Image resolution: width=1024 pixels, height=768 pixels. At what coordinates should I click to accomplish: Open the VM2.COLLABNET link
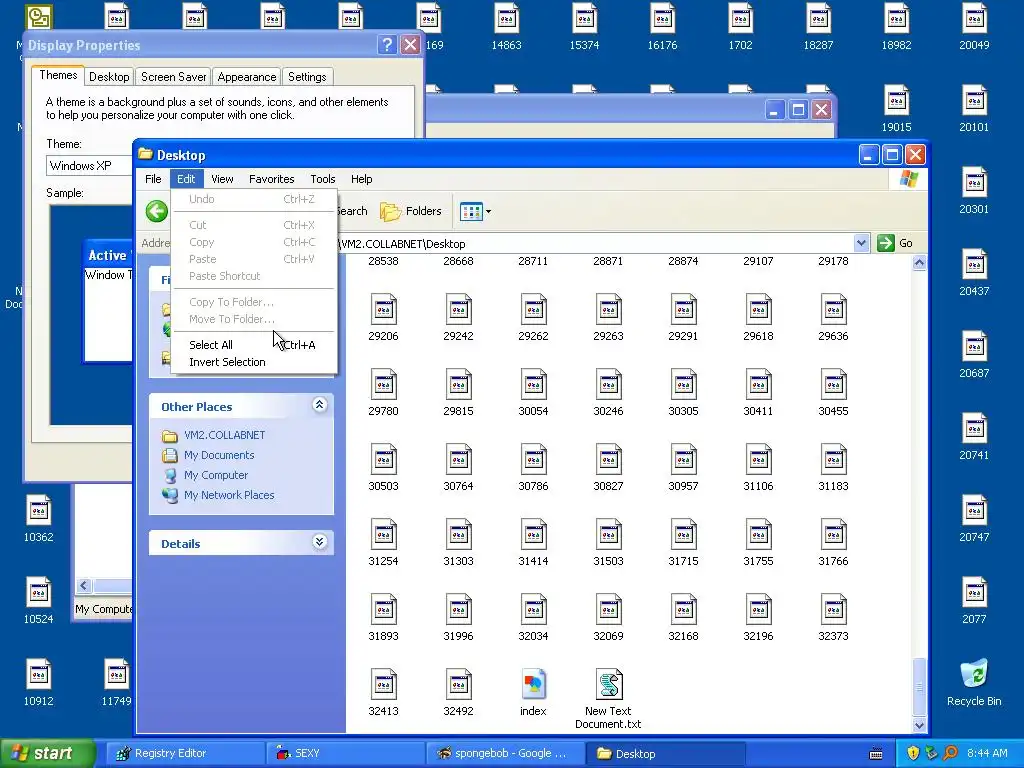pos(225,436)
